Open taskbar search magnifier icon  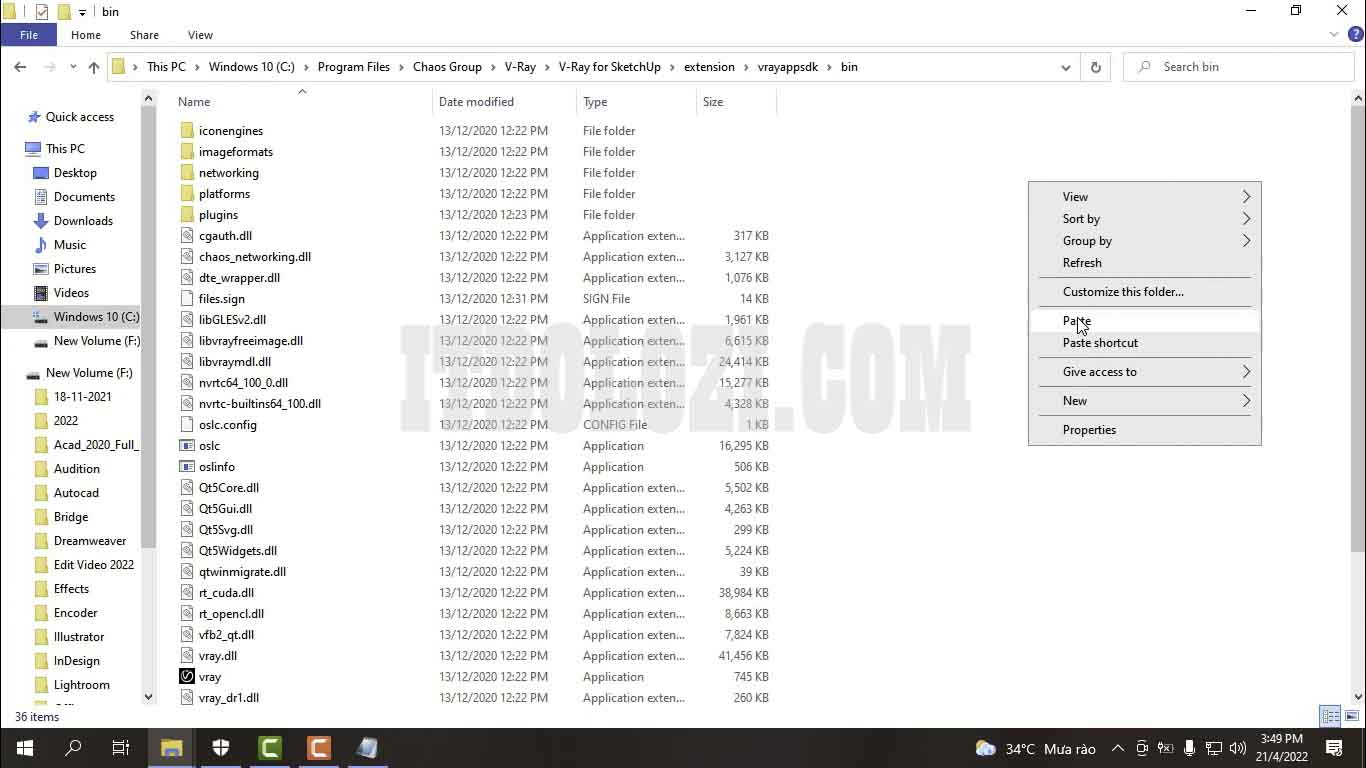pos(73,748)
